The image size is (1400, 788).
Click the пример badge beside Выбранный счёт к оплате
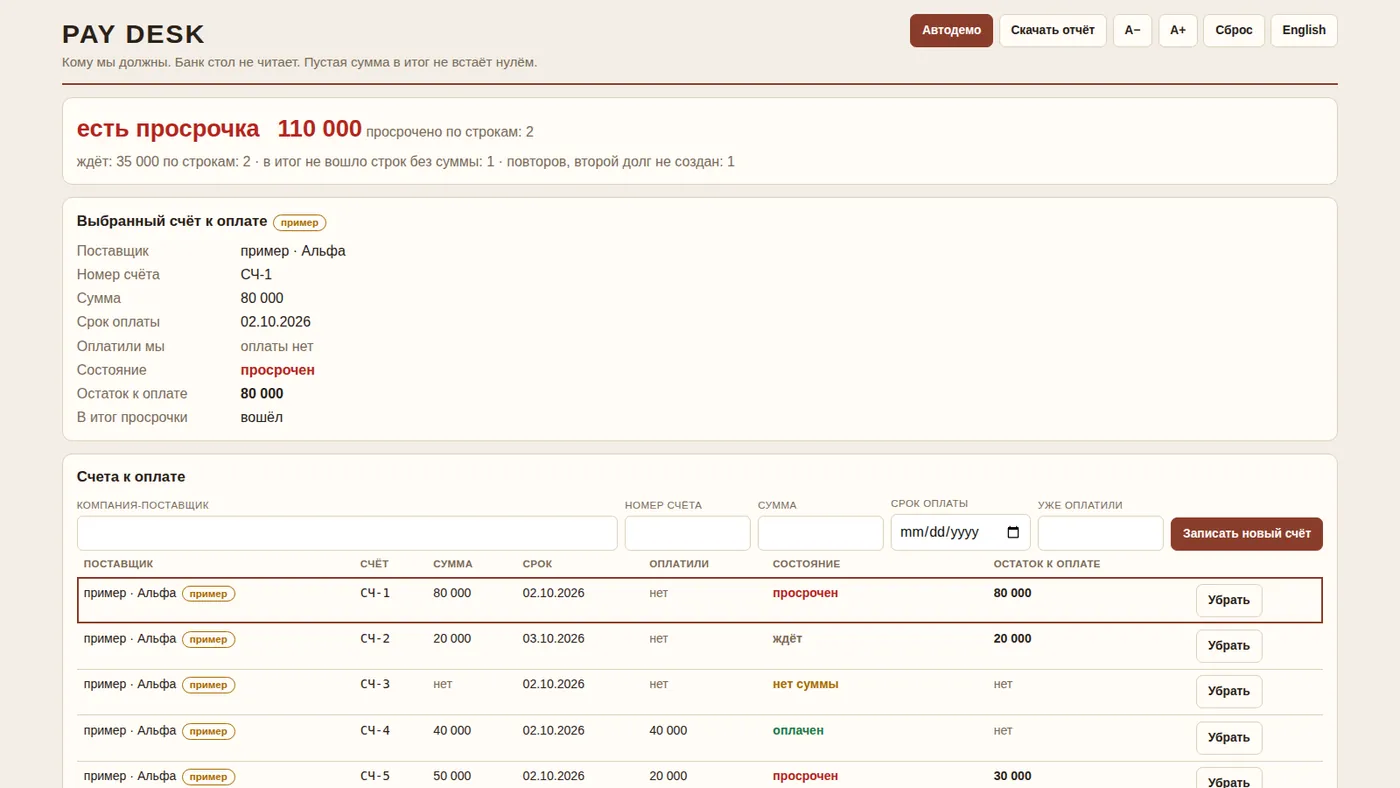[300, 222]
